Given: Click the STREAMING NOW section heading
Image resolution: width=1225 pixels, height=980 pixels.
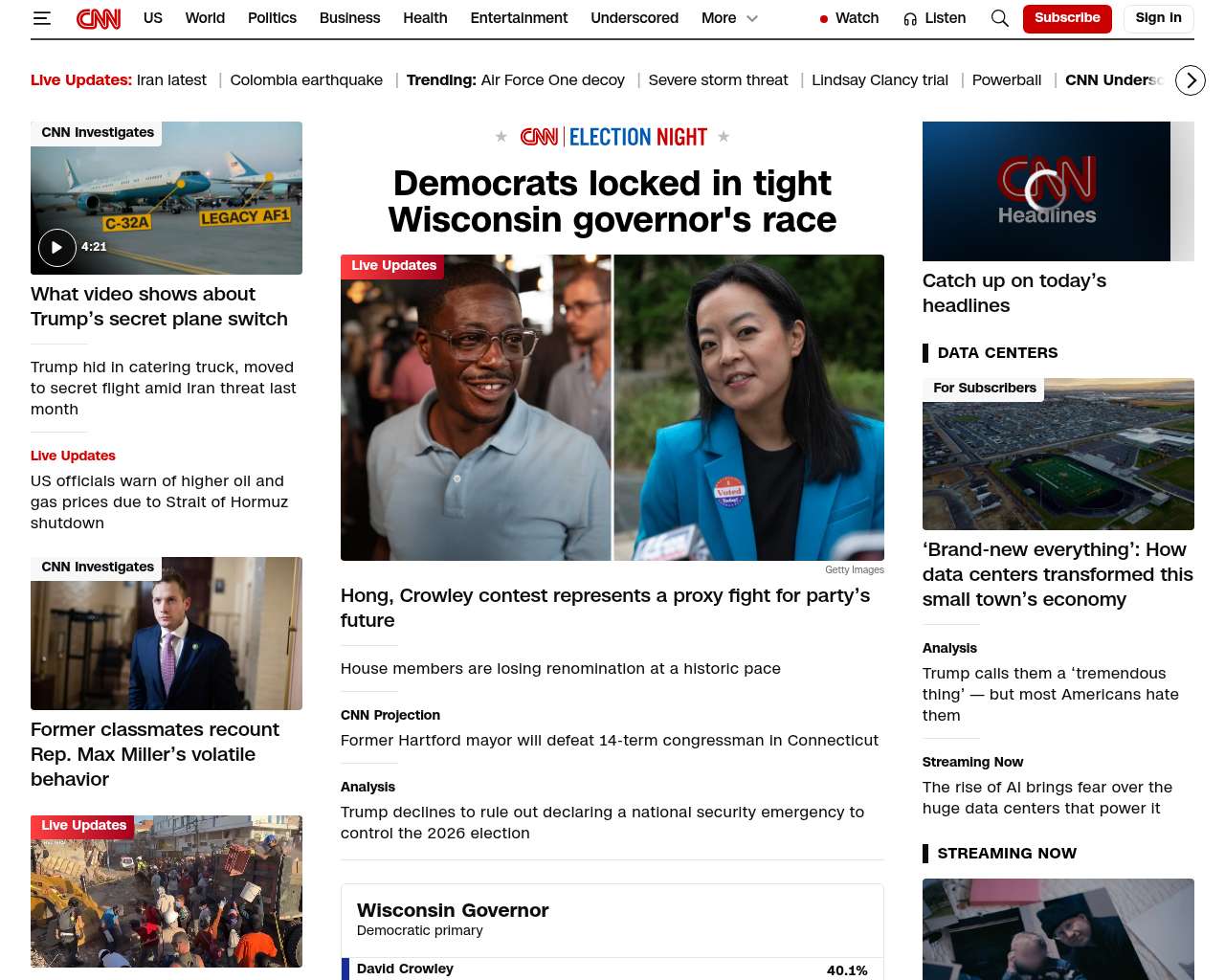Looking at the screenshot, I should [1007, 854].
